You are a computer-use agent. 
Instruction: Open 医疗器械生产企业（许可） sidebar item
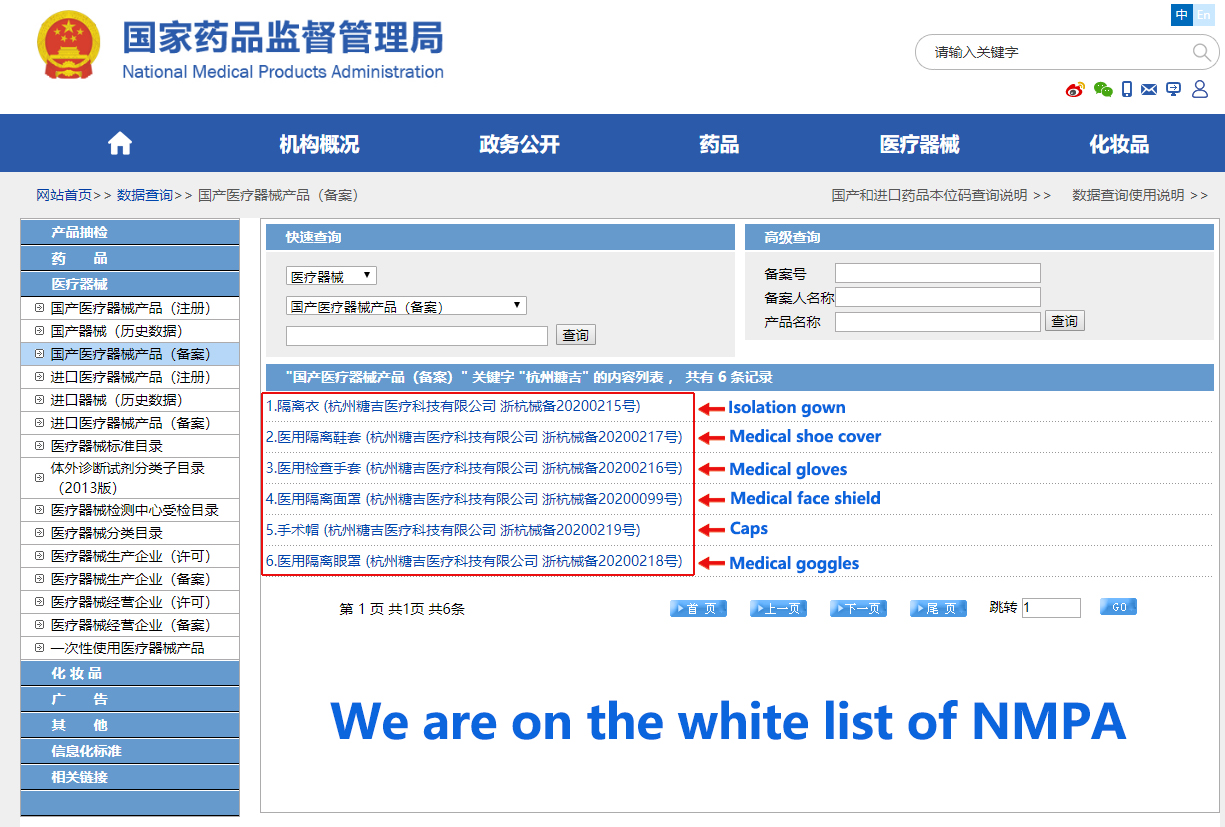(130, 555)
